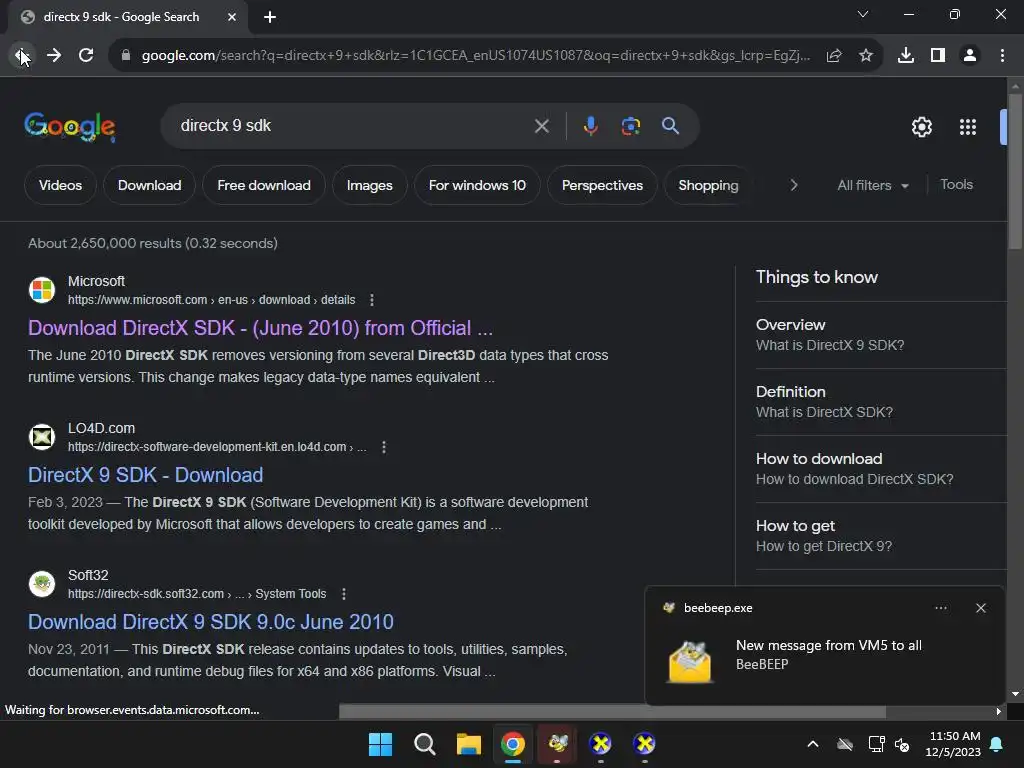Select the Download filter chip
Viewport: 1024px width, 768px height.
150,185
